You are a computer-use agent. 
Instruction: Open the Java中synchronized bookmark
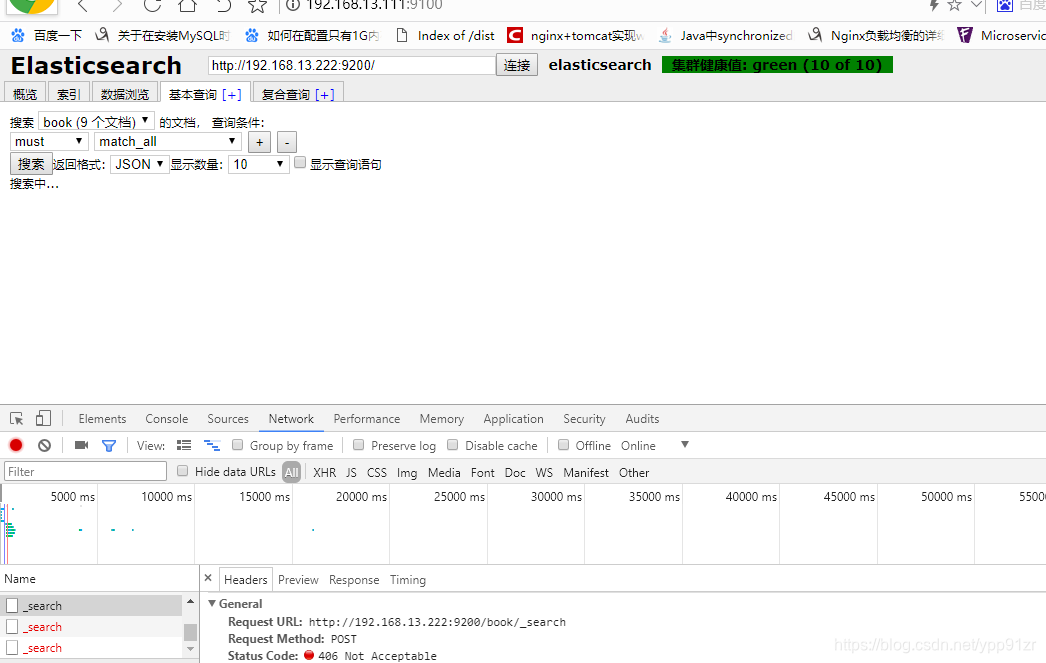pos(726,35)
